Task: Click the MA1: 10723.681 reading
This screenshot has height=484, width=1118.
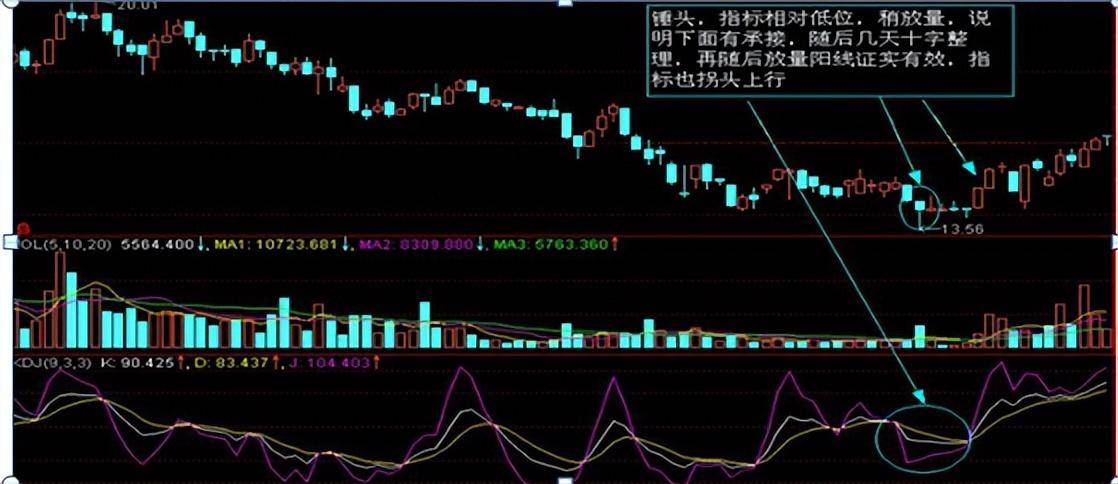Action: 274,245
